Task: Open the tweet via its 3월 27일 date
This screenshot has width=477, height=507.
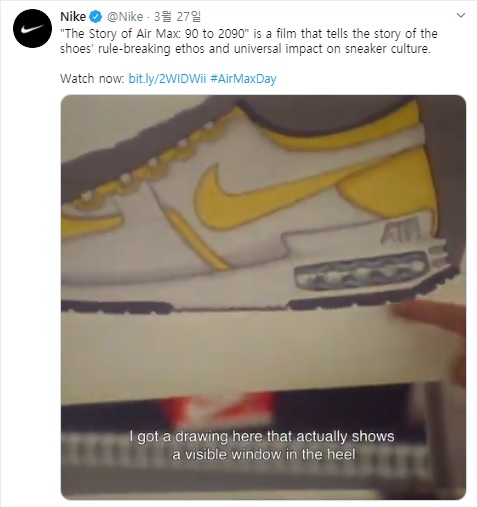Action: 177,17
